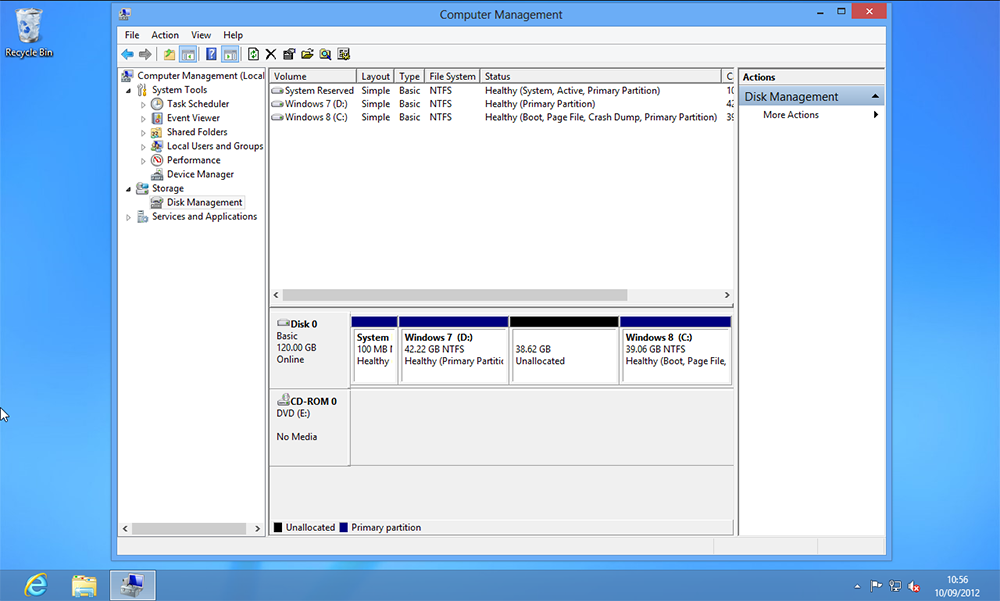Select the System 100 MB partition block
This screenshot has width=1000, height=601.
click(374, 350)
